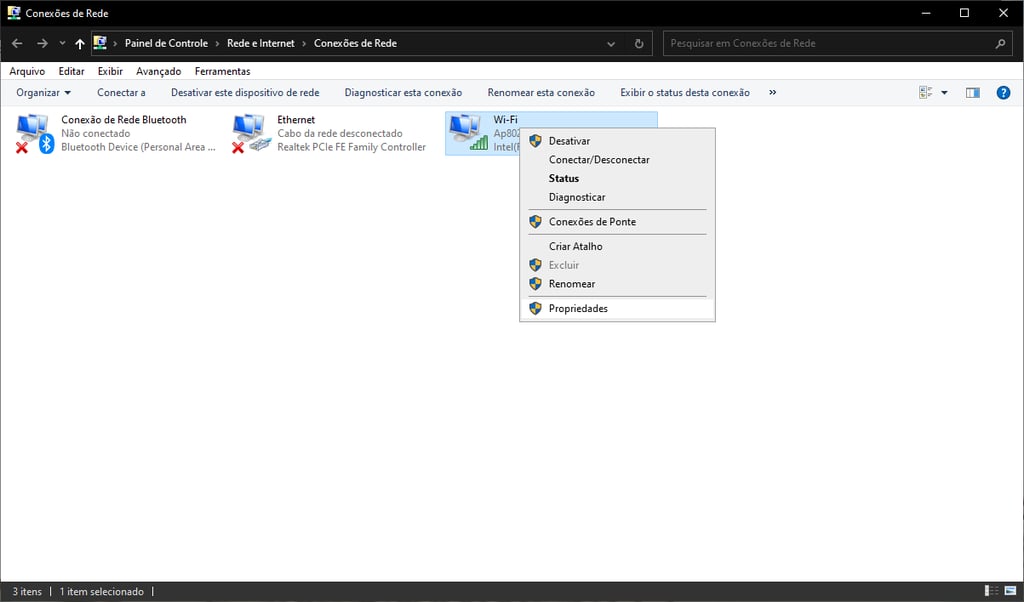Select the Conexão de Rede Bluetooth adapter icon
The width and height of the screenshot is (1024, 602).
coord(34,133)
